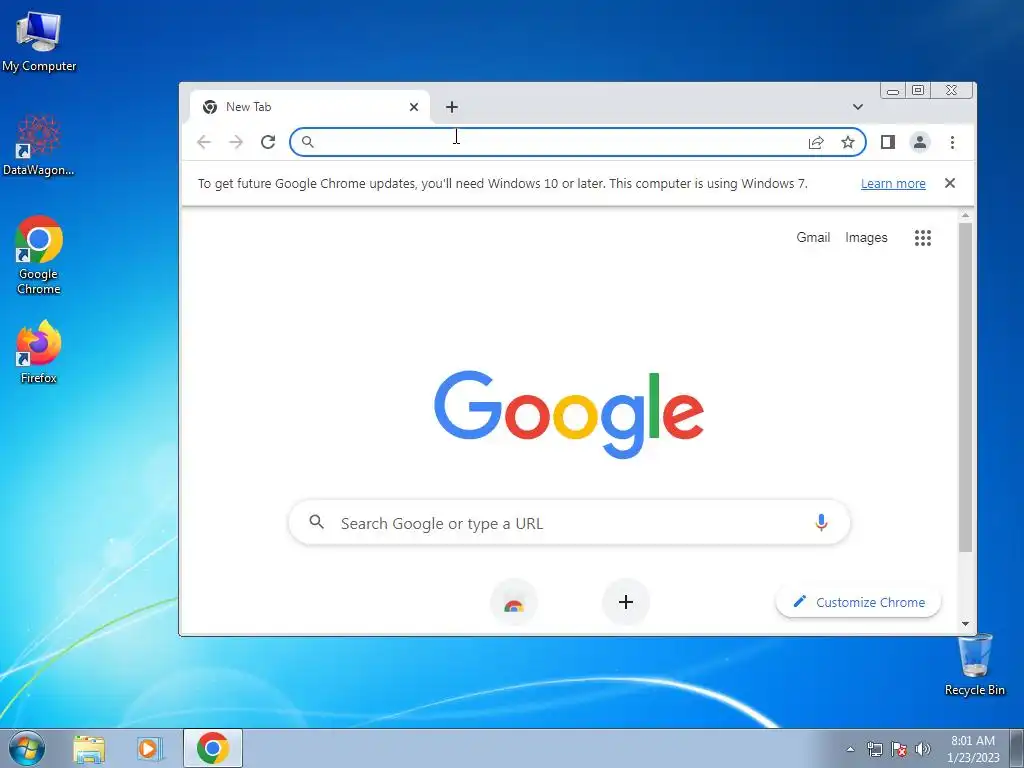Select the DataWagon desktop shortcut
The height and width of the screenshot is (768, 1024).
click(x=39, y=145)
